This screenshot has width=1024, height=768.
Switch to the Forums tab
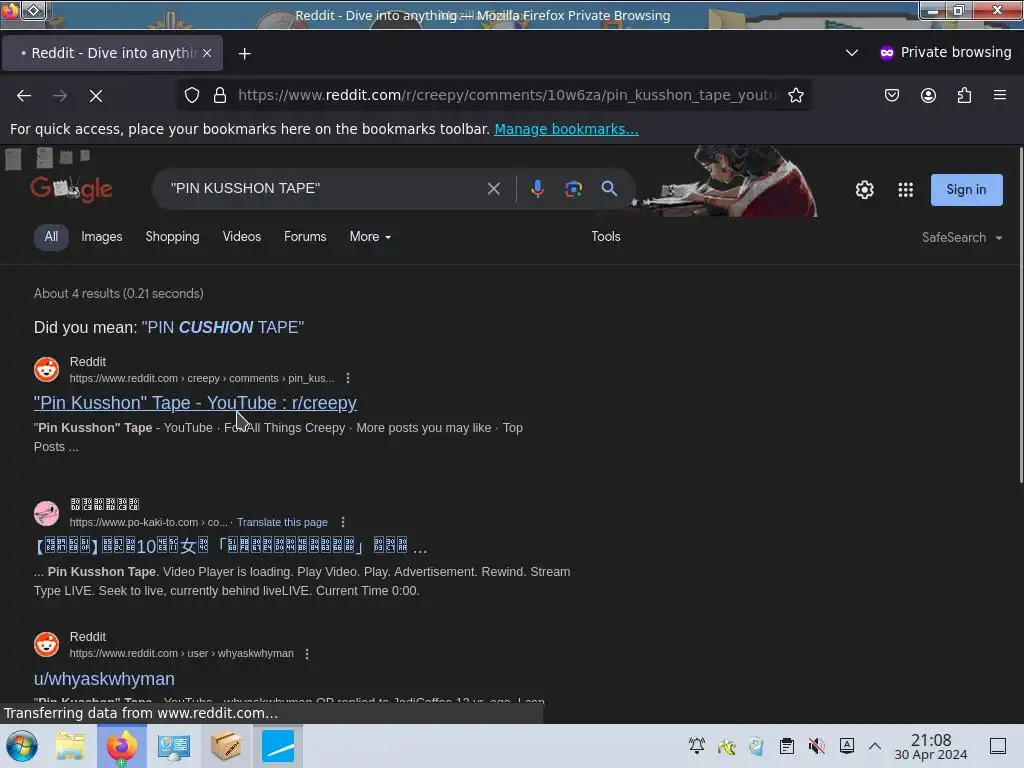305,237
